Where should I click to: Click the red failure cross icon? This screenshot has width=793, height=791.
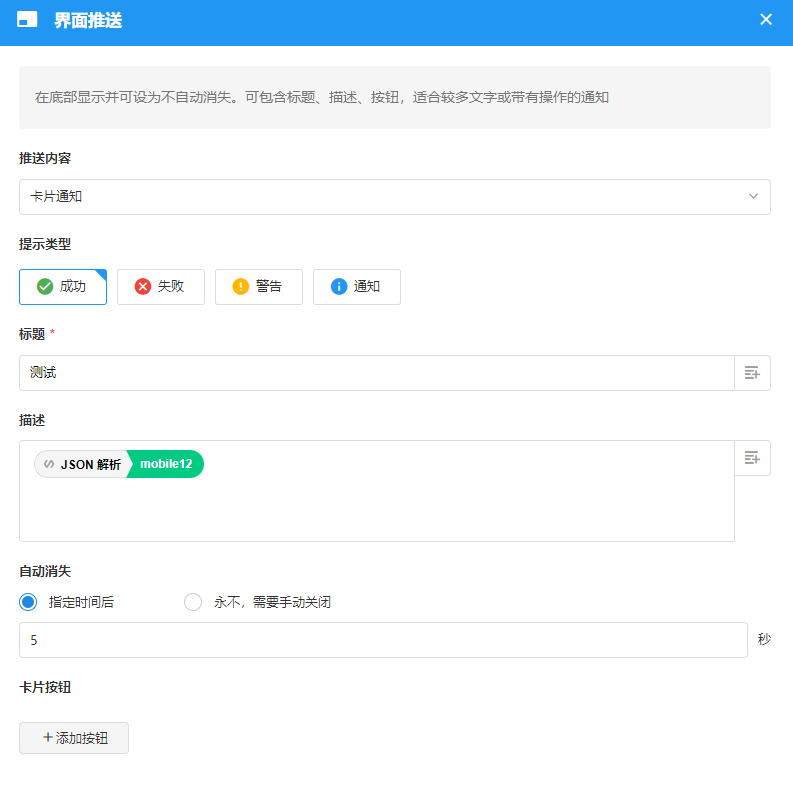pyautogui.click(x=143, y=287)
